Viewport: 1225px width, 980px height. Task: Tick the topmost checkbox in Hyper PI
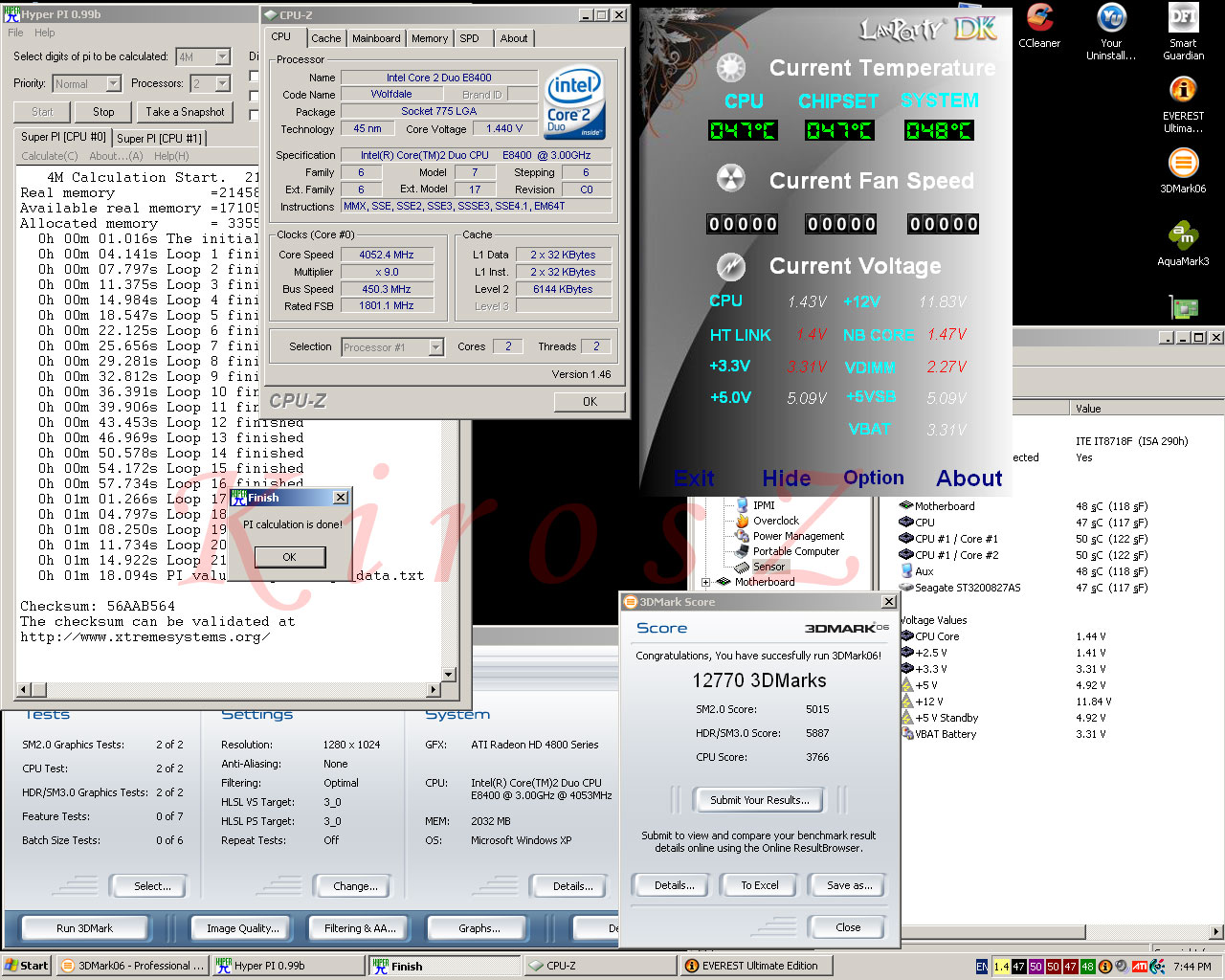coord(254,76)
